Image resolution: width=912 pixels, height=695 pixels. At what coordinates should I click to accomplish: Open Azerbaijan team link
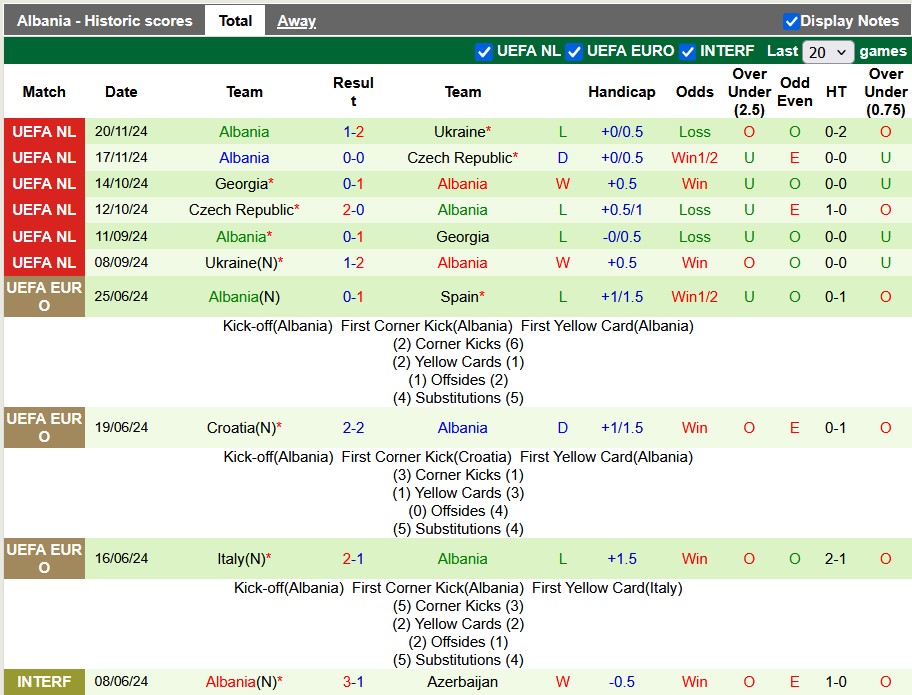coord(462,682)
